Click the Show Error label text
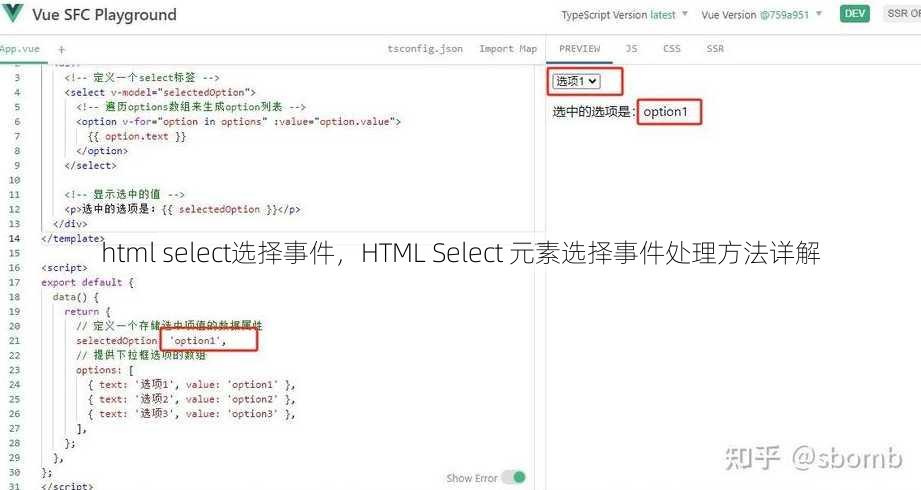Viewport: 921px width, 490px height. tap(472, 478)
